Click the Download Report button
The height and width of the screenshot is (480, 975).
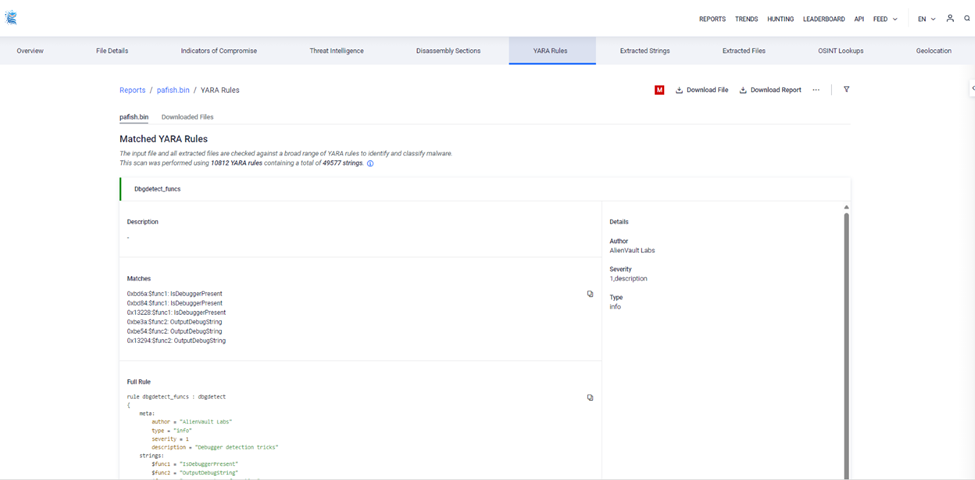[x=770, y=90]
